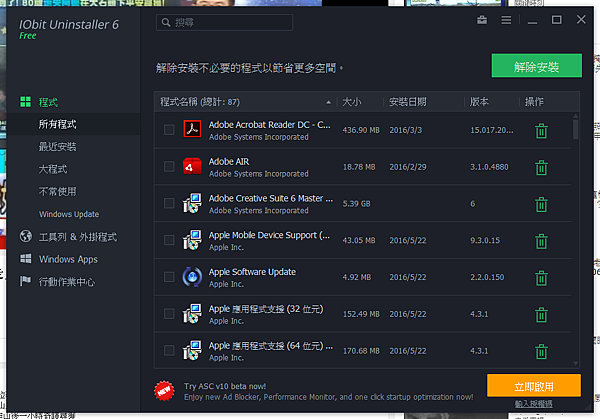Click the scrollbar up arrow of program list
The height and width of the screenshot is (419, 600).
click(x=576, y=116)
